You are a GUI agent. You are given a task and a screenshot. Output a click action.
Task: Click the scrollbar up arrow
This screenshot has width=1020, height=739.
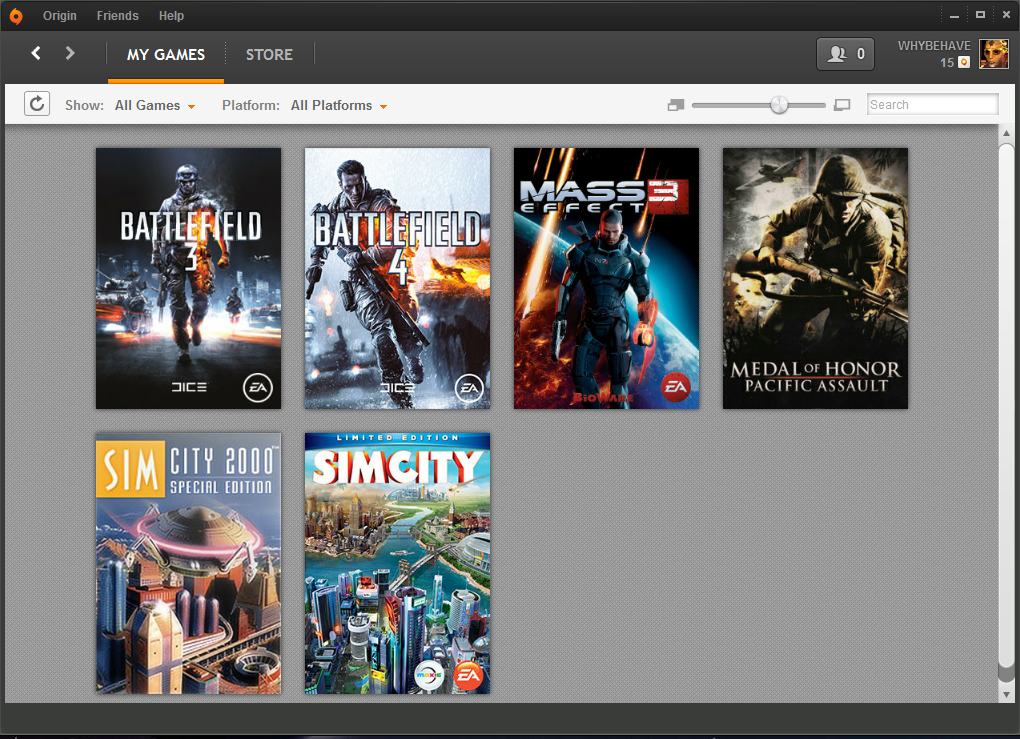click(x=1006, y=133)
